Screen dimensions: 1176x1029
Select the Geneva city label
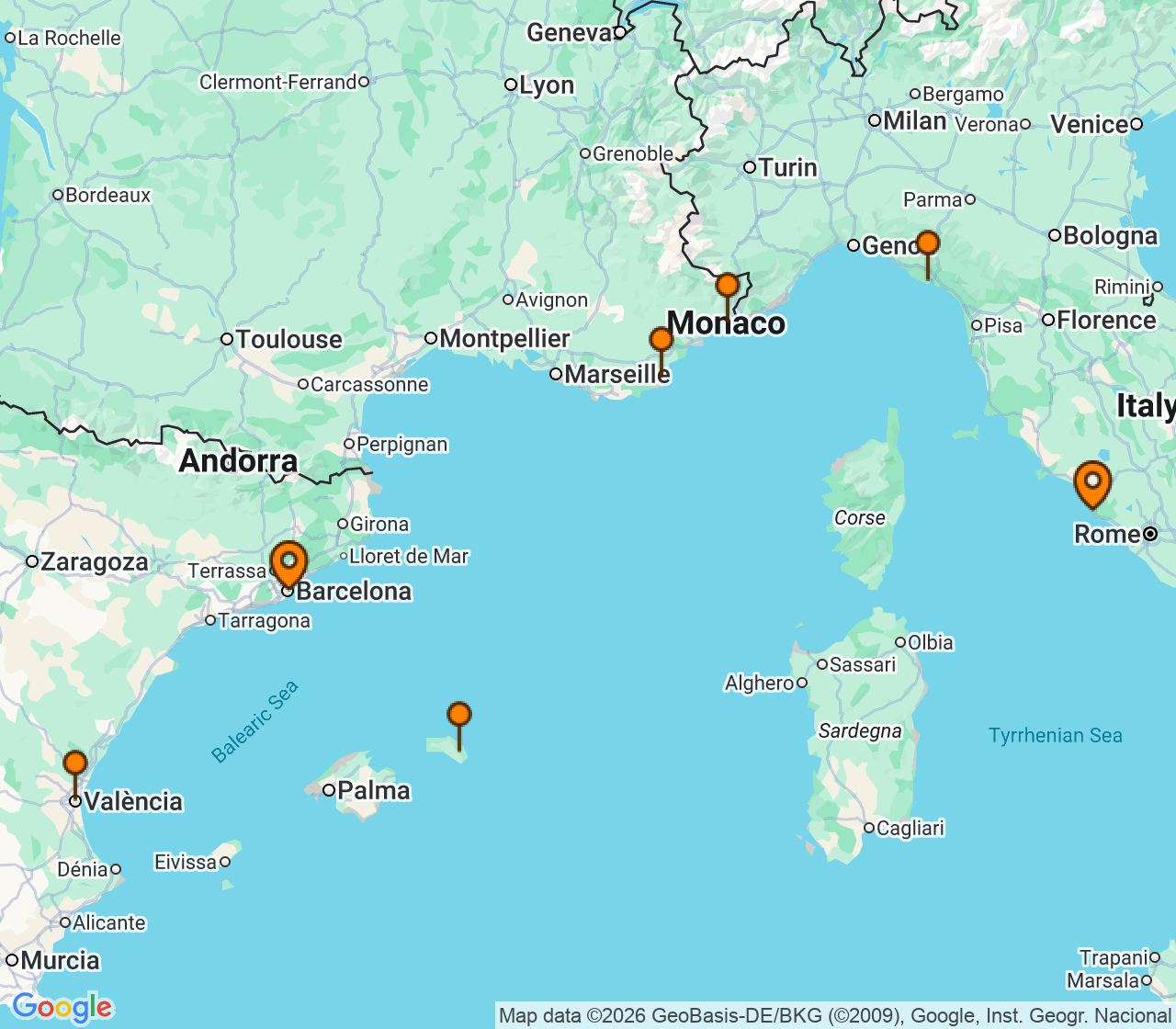point(570,33)
